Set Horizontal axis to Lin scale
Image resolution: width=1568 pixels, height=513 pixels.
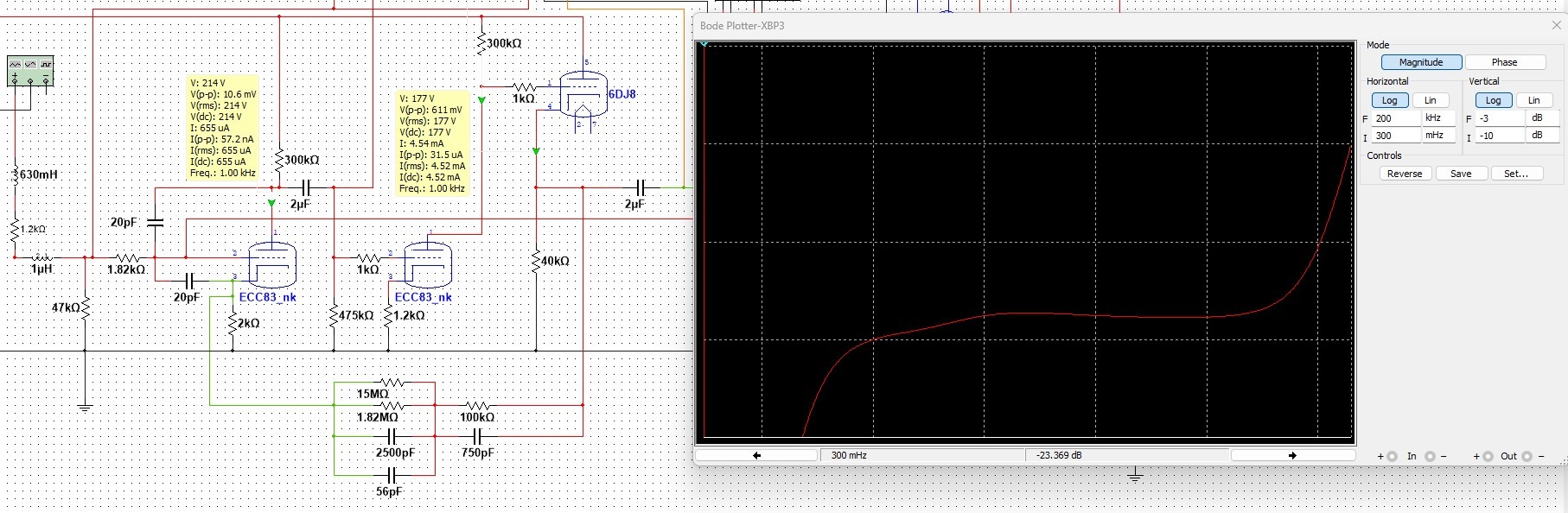pyautogui.click(x=1431, y=100)
